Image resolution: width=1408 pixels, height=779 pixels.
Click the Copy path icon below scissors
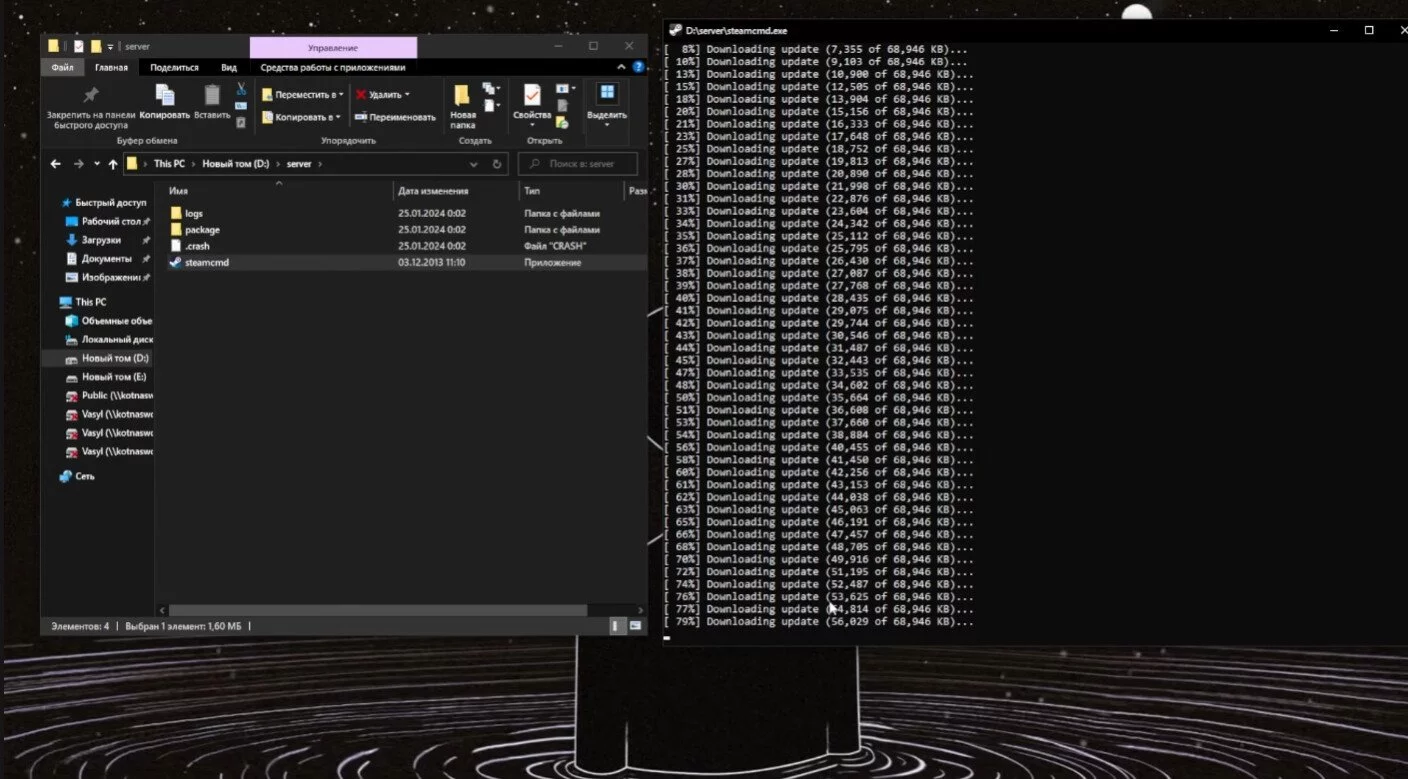(241, 106)
